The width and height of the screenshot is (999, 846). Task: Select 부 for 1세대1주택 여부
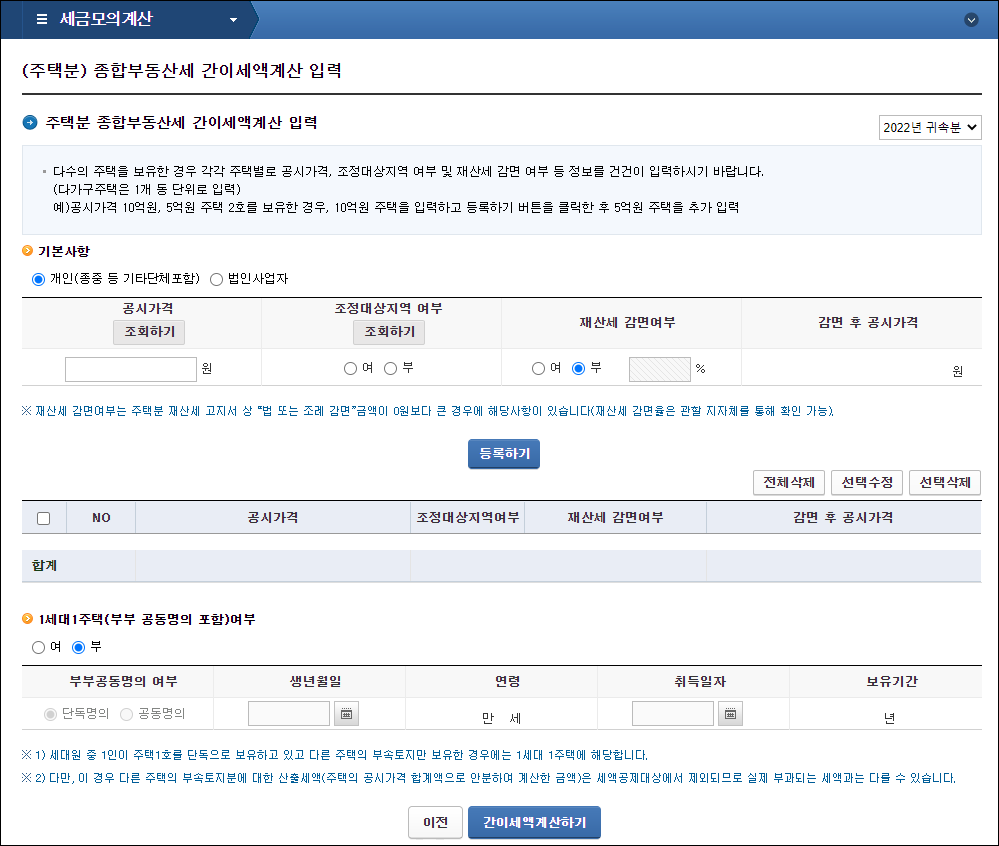pyautogui.click(x=78, y=647)
